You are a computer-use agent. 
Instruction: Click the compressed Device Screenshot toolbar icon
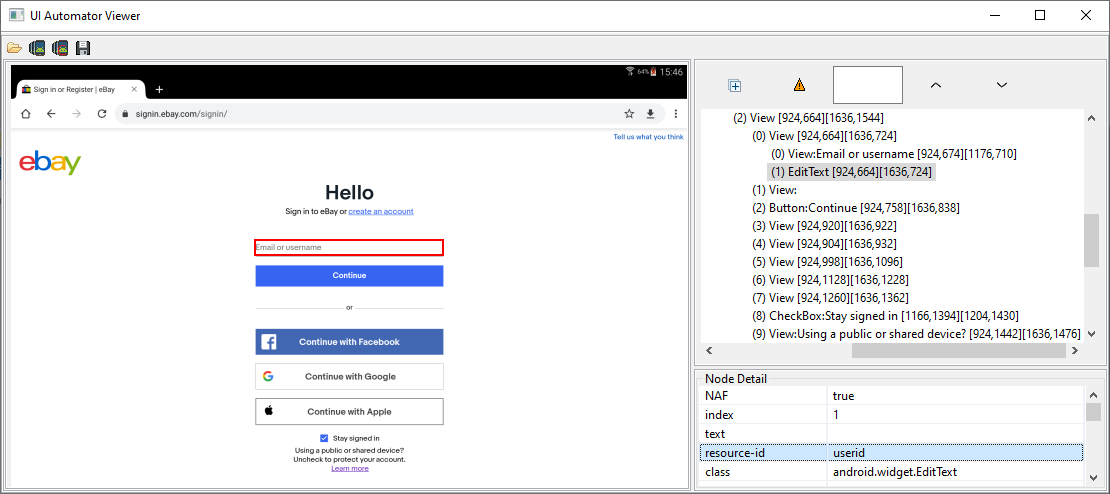tap(60, 48)
